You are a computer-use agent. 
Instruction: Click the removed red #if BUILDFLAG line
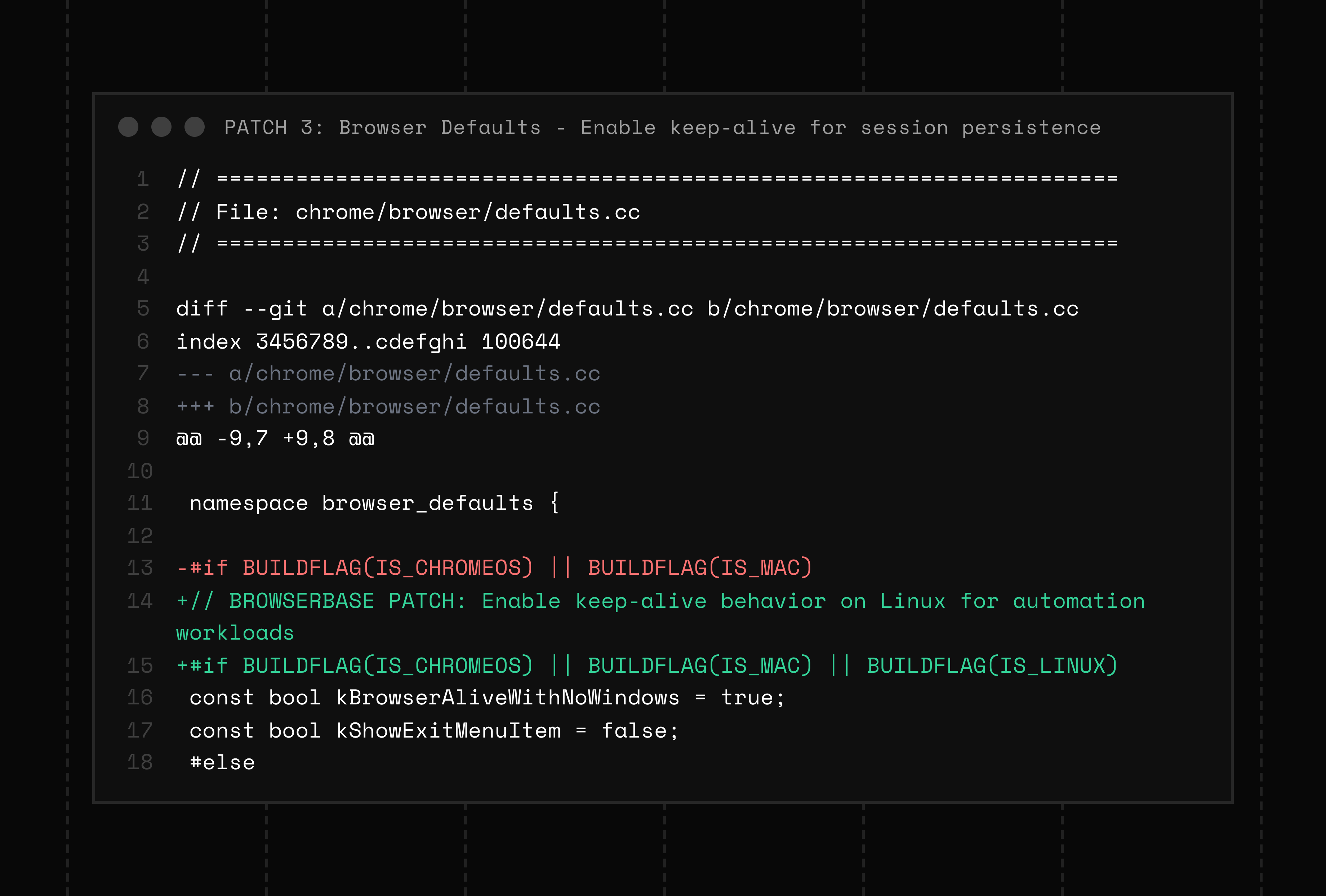pos(494,568)
